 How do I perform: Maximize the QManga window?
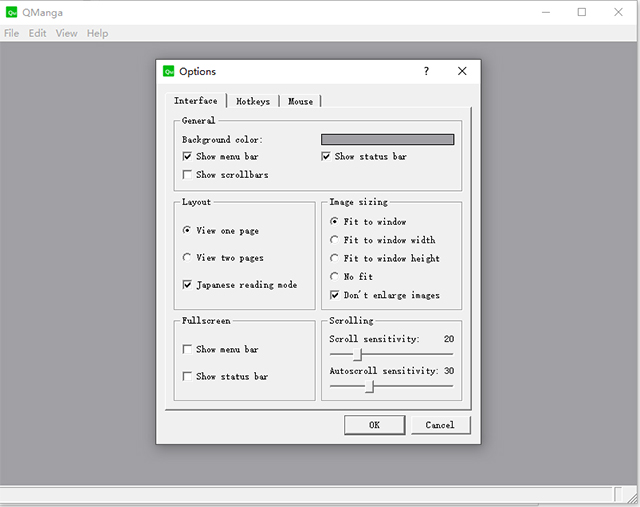pos(582,12)
